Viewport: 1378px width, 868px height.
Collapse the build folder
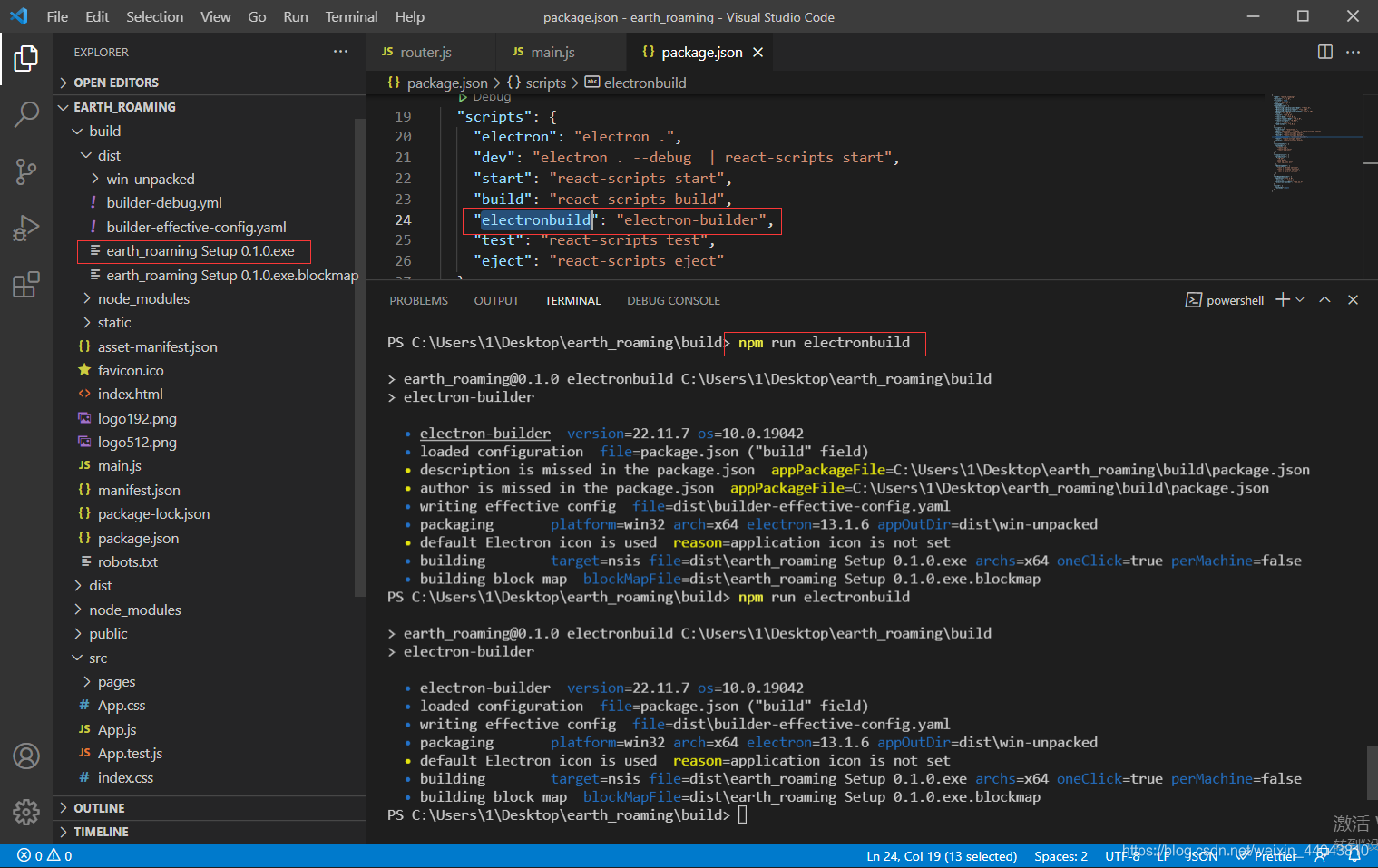[x=209, y=131]
